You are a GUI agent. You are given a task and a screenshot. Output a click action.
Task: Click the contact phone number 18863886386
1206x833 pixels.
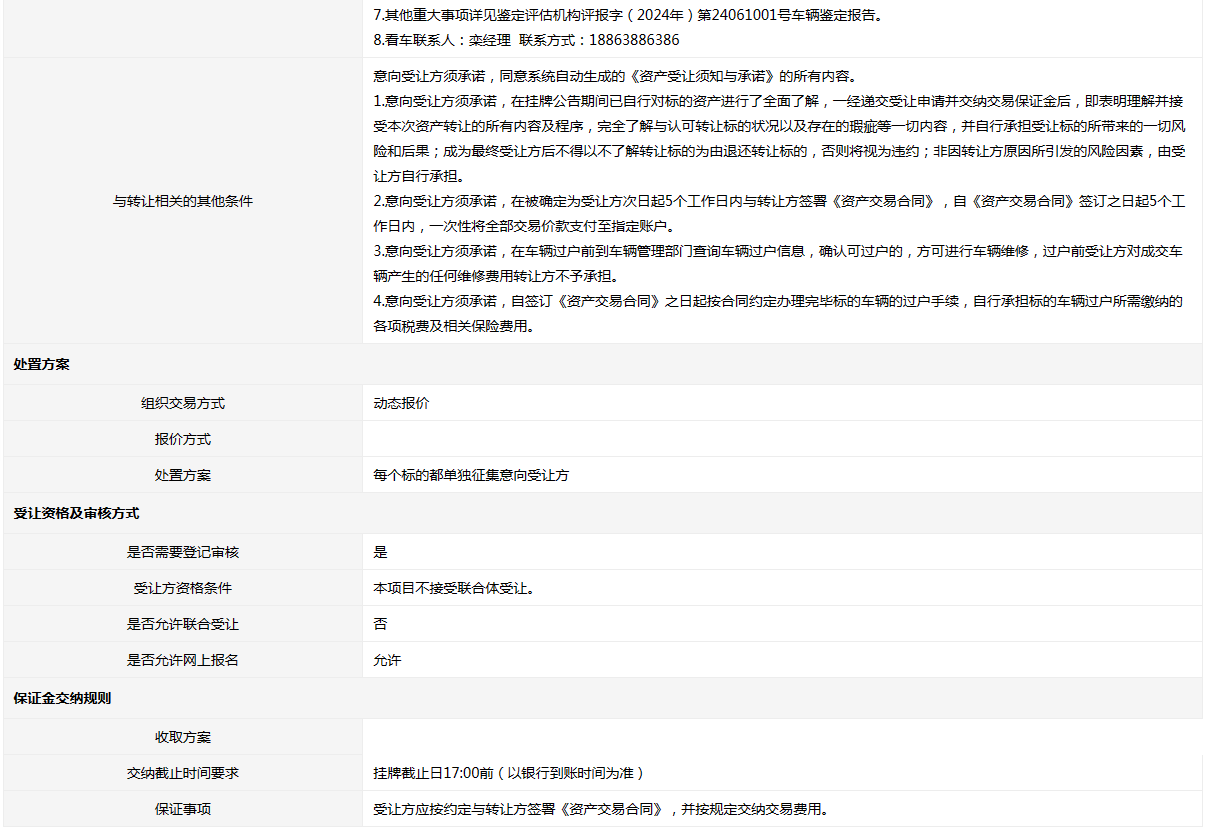tap(633, 40)
